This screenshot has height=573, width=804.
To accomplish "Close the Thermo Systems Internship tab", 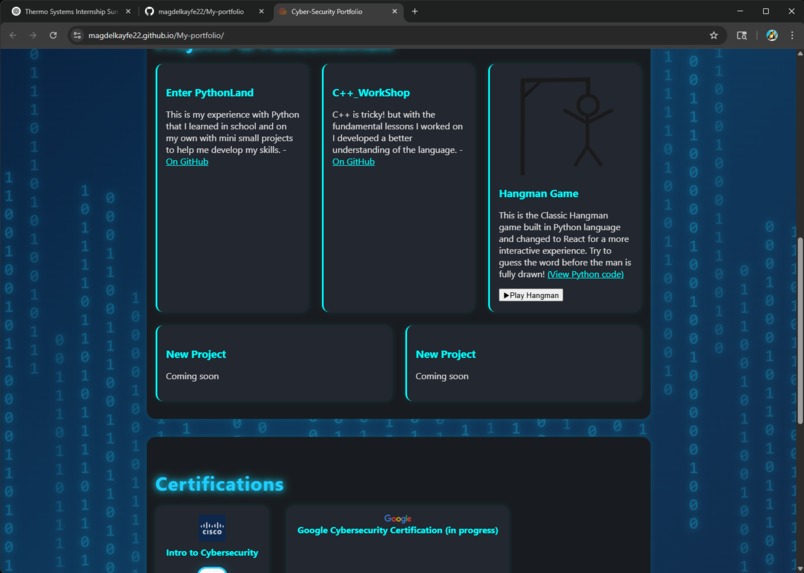I will (128, 11).
